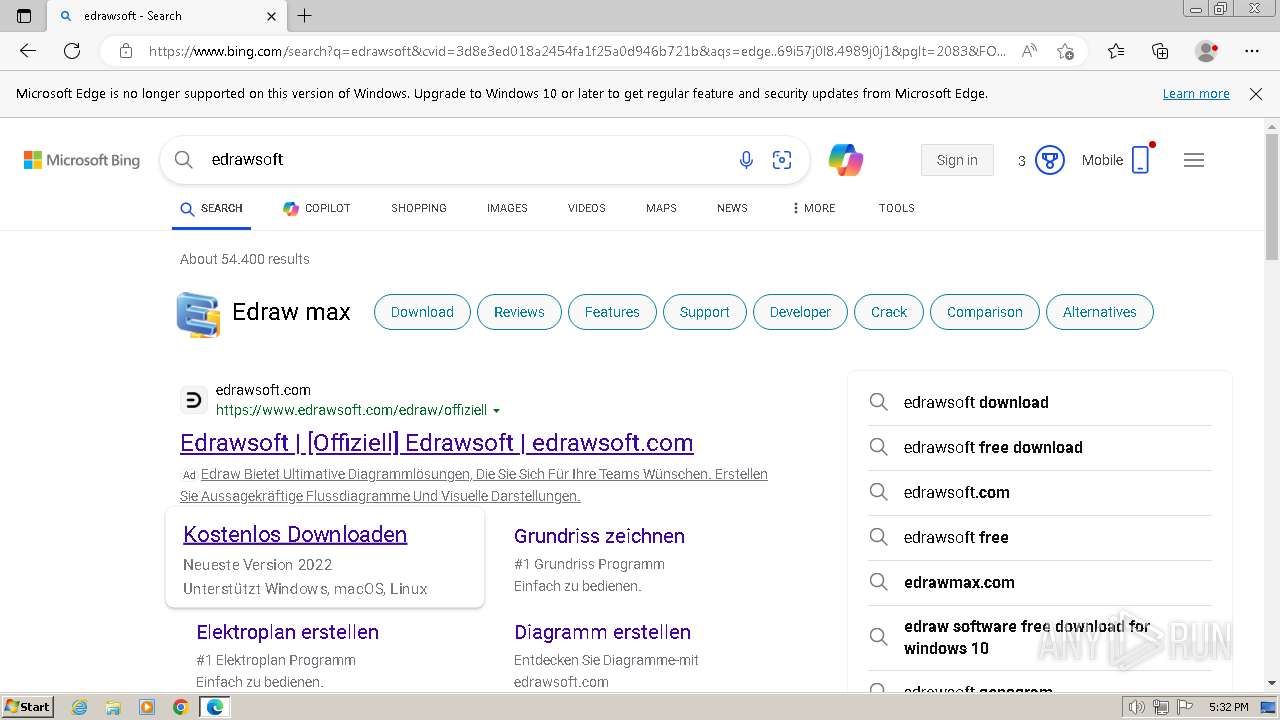This screenshot has height=720, width=1280.
Task: Select the Support pill button
Action: coord(704,312)
